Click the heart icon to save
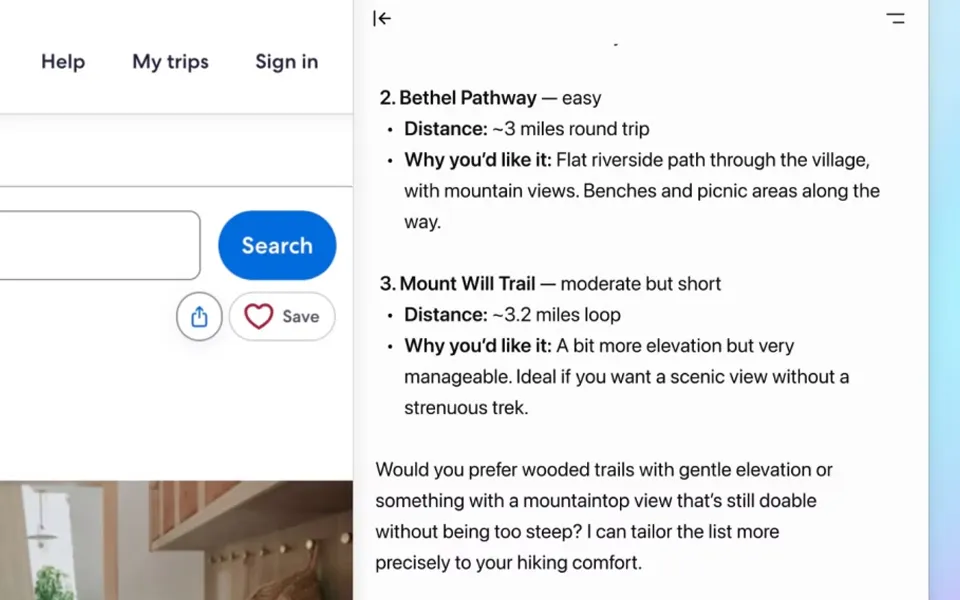 [x=259, y=317]
